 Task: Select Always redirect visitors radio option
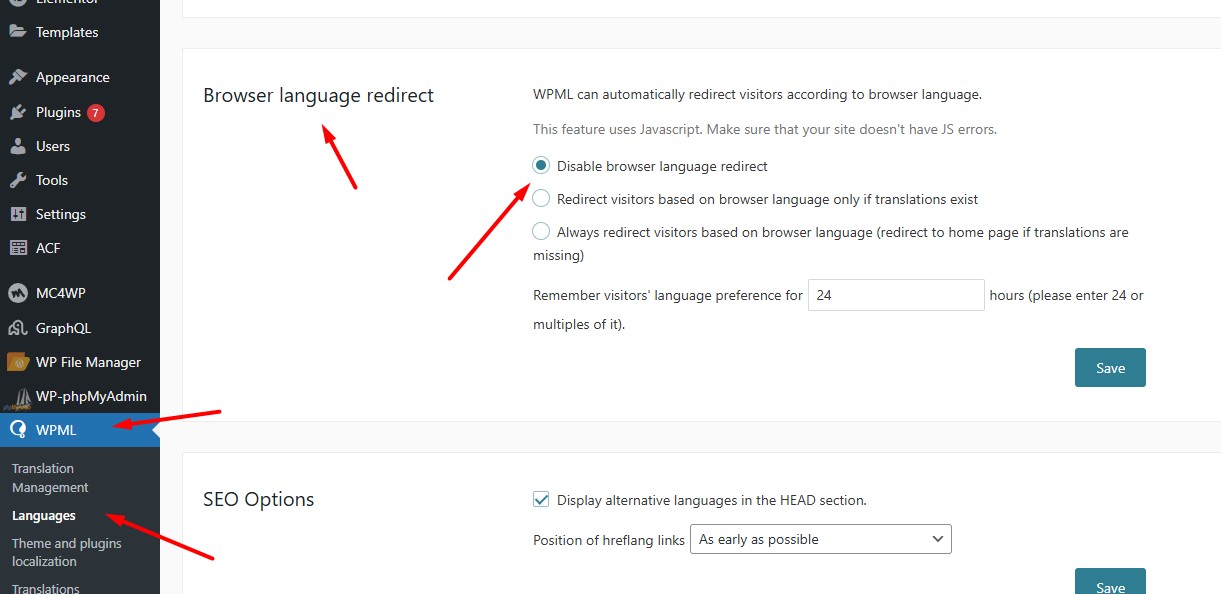point(541,231)
